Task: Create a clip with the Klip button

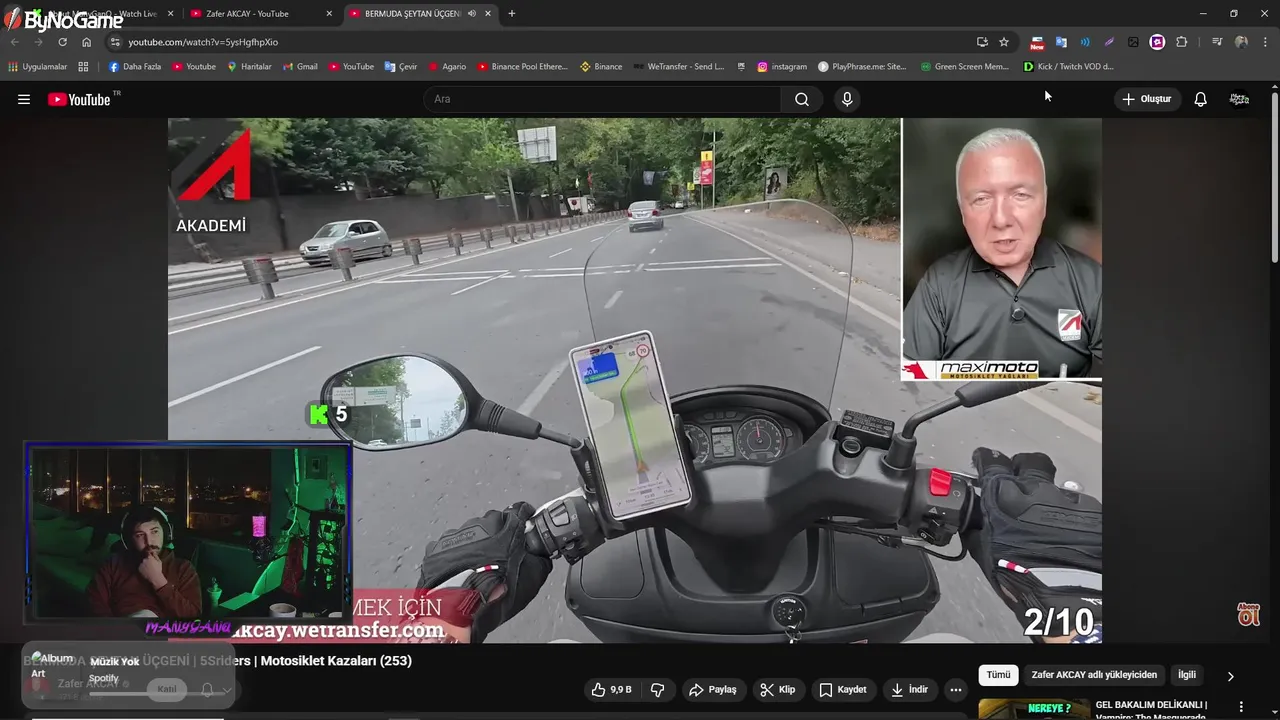Action: 777,690
